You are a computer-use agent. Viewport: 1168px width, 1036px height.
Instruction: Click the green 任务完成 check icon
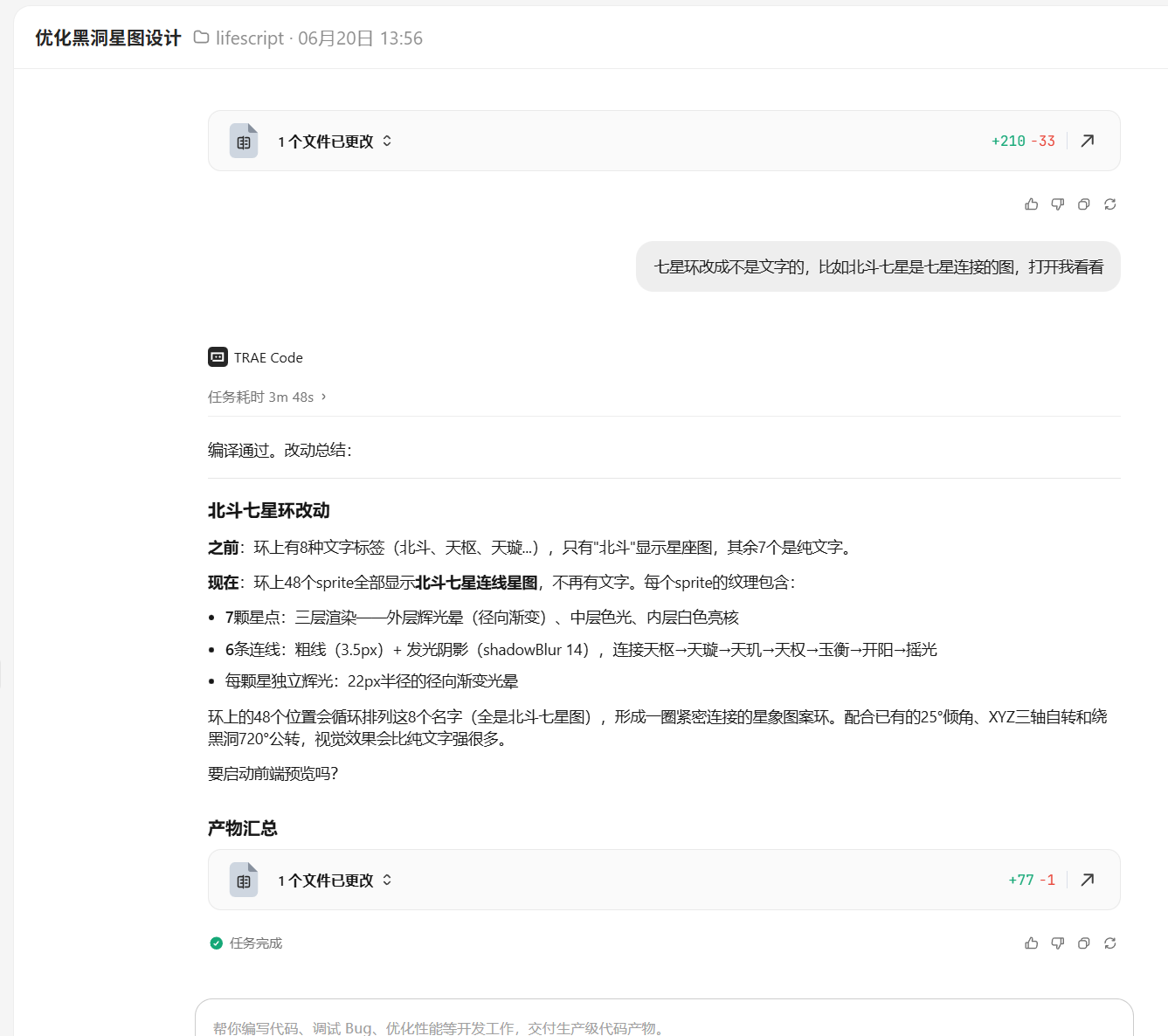(216, 943)
